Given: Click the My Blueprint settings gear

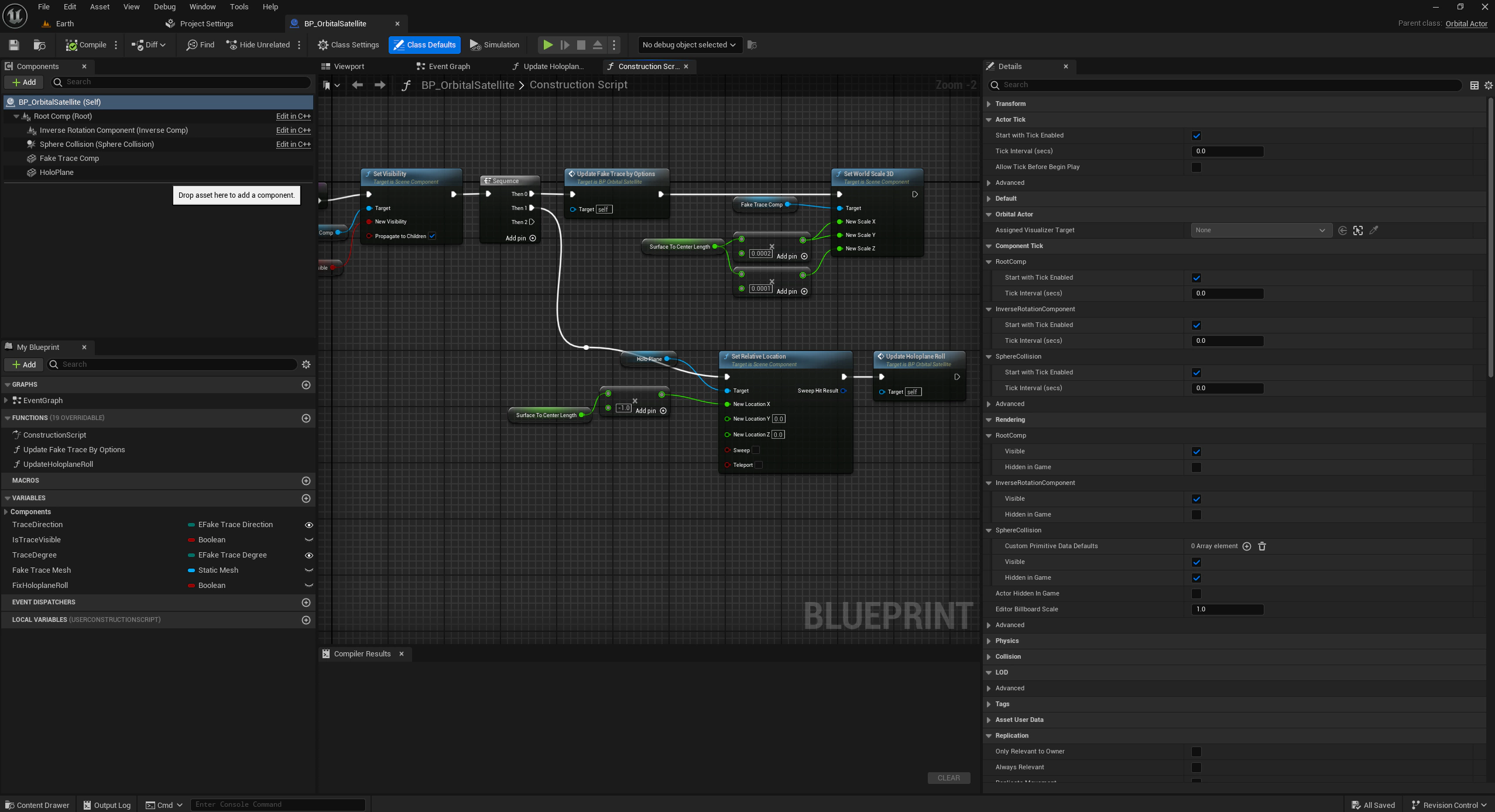Looking at the screenshot, I should 306,364.
